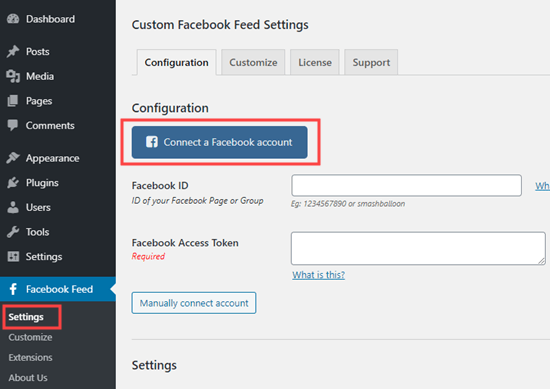Click Connect a Facebook account button
This screenshot has width=550, height=389.
pos(220,142)
